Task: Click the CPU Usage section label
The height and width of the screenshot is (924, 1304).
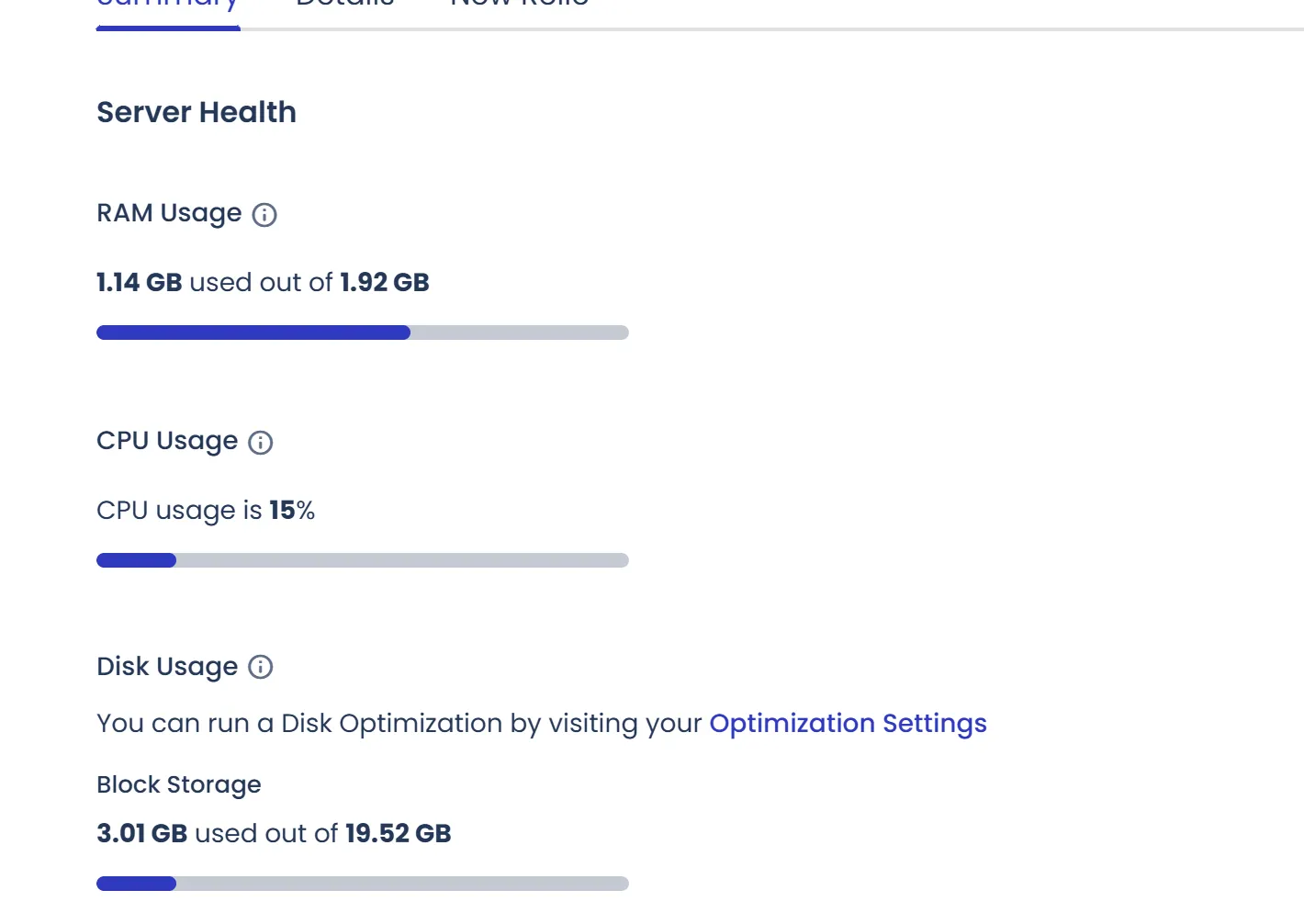Action: (x=167, y=441)
